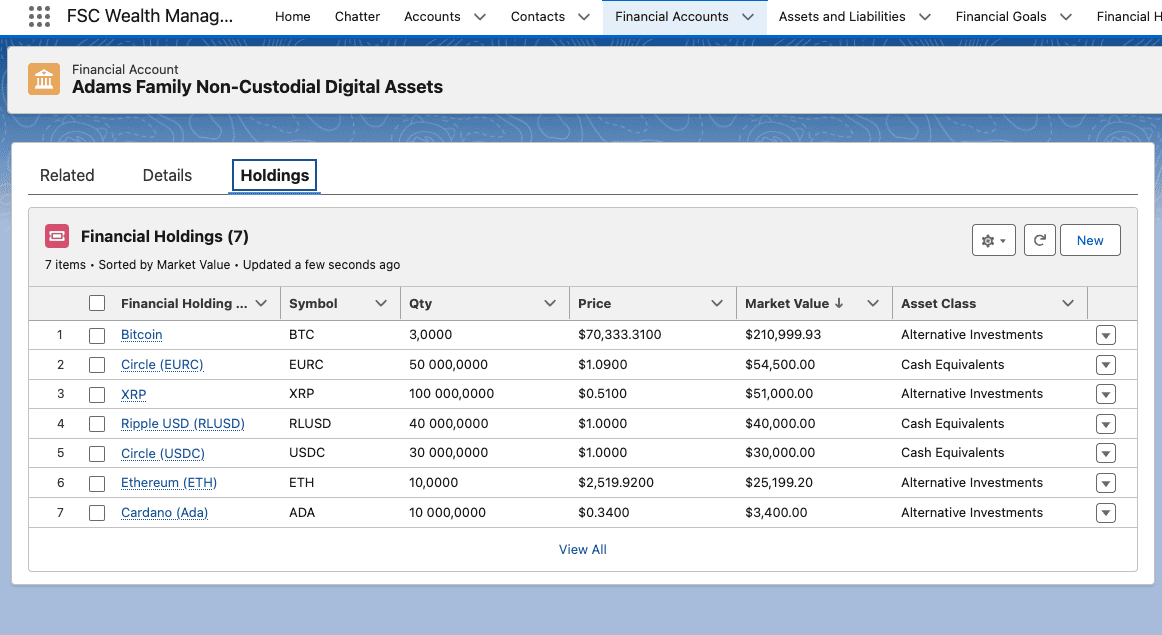Open Ethereum (ETH) row actions dropdown

[x=1106, y=484]
